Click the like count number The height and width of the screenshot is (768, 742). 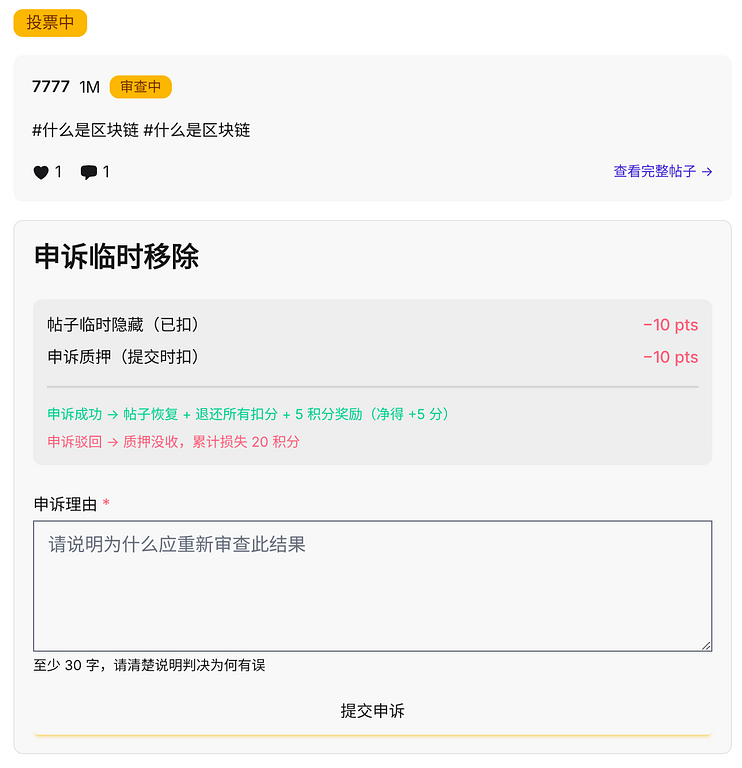pyautogui.click(x=58, y=172)
